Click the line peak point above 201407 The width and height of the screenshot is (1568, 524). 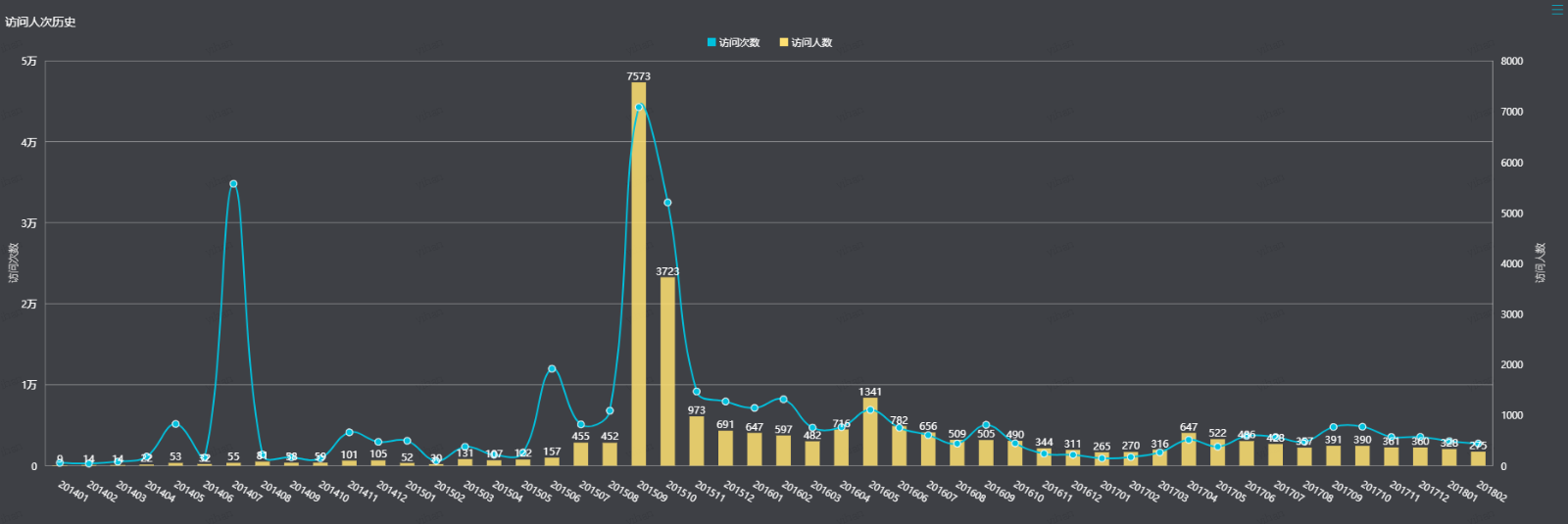pyautogui.click(x=233, y=184)
